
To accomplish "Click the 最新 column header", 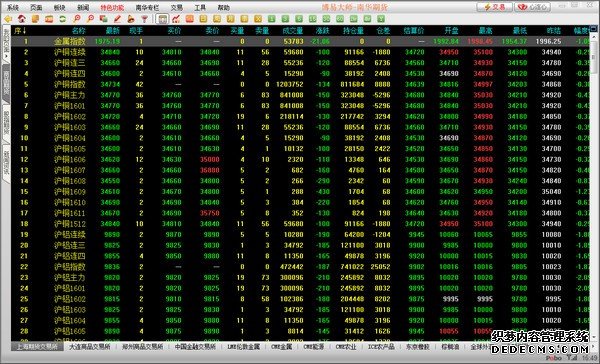I will (x=112, y=31).
